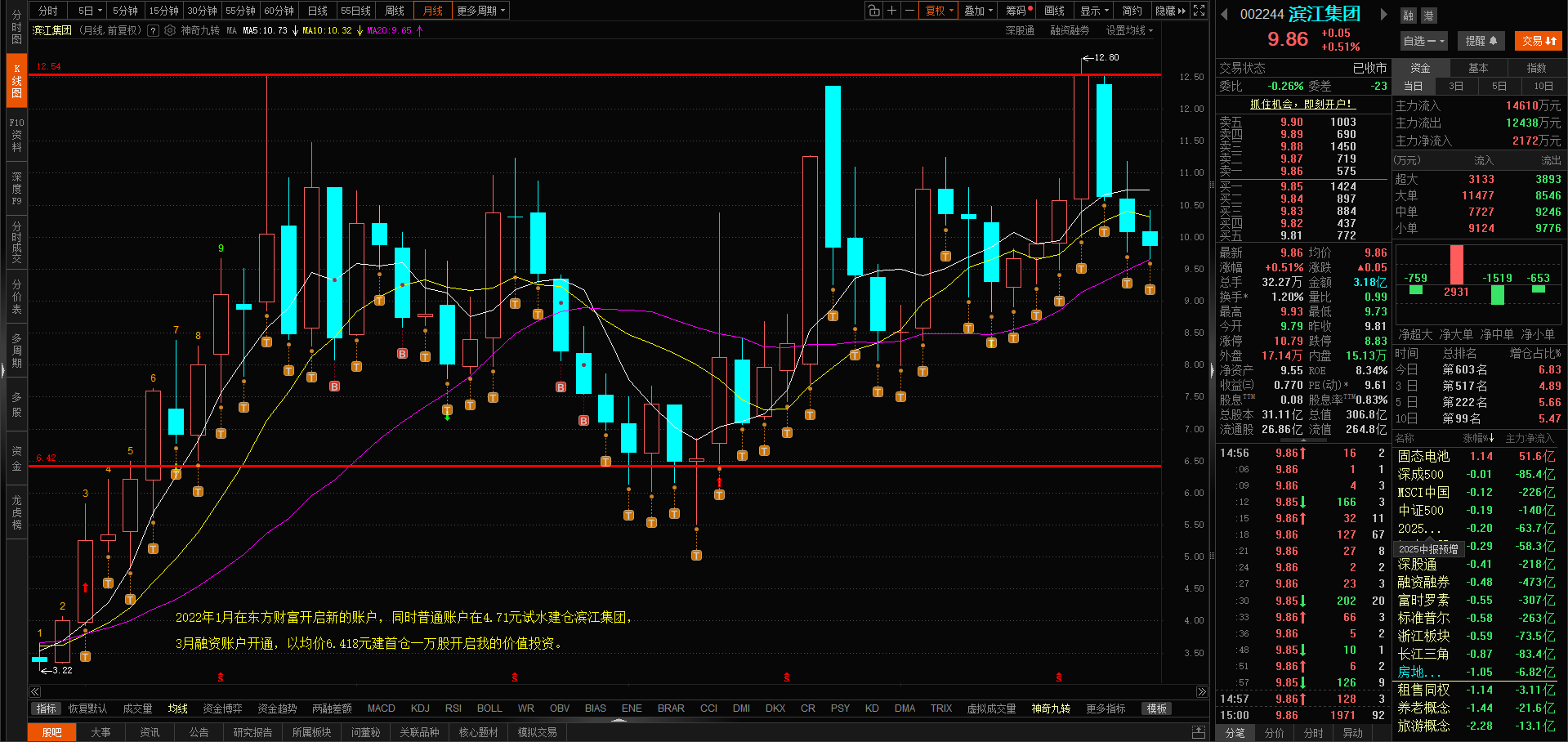Open the 更多周期 dropdown
This screenshot has width=1568, height=742.
point(481,11)
